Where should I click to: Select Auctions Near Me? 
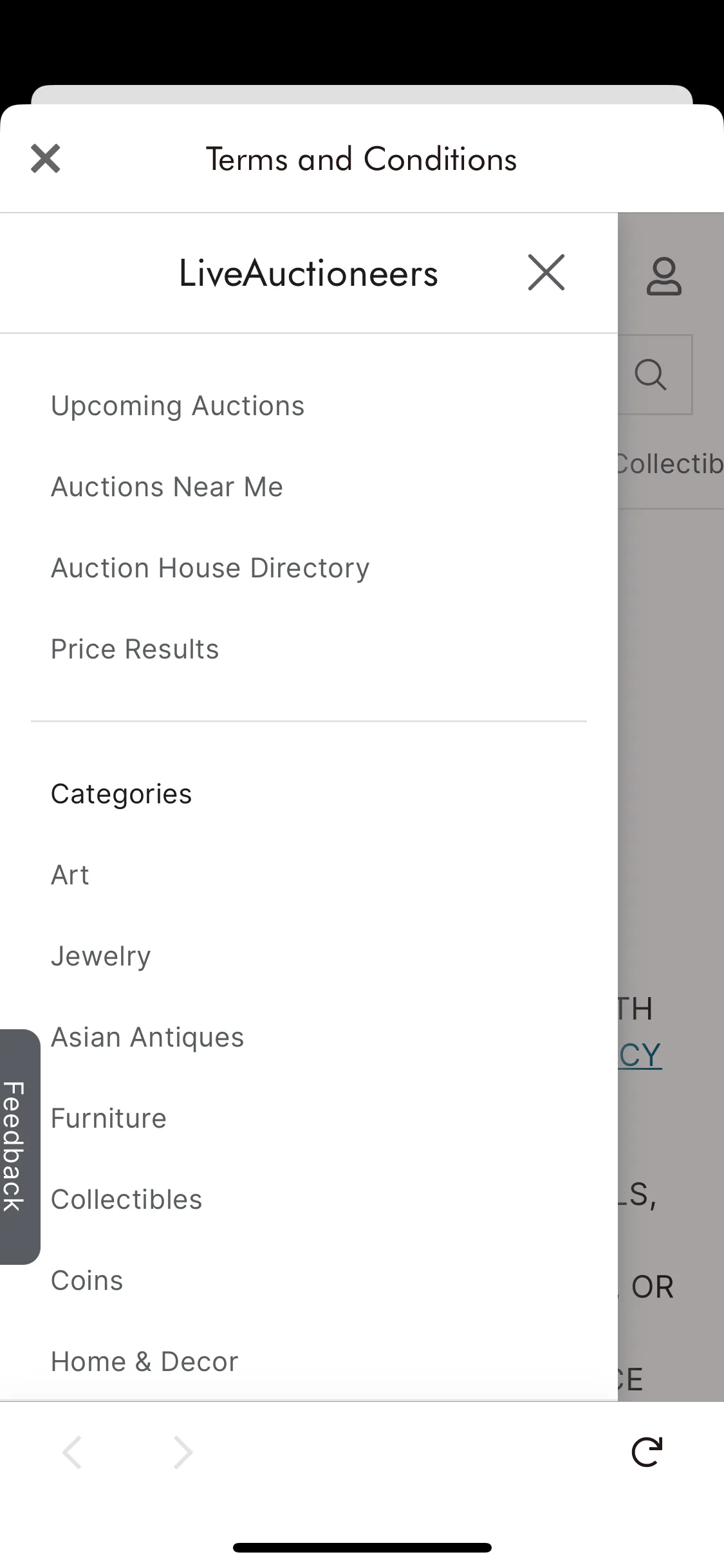(167, 487)
